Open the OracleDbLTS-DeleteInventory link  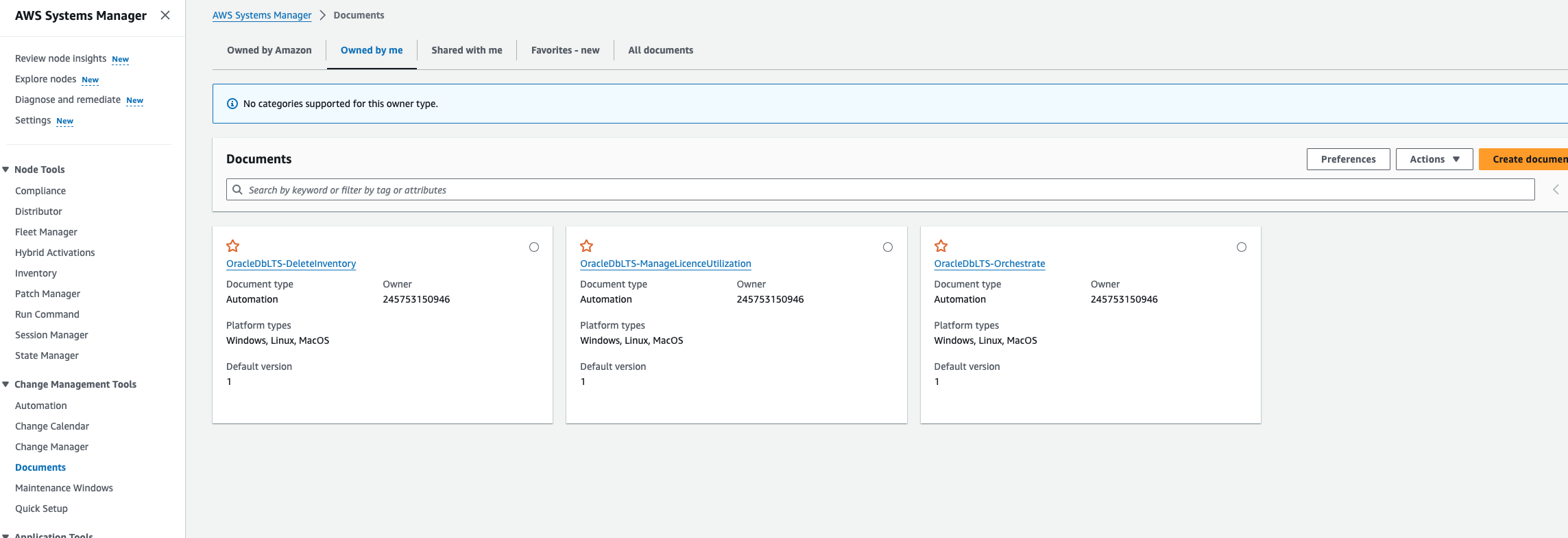coord(291,264)
